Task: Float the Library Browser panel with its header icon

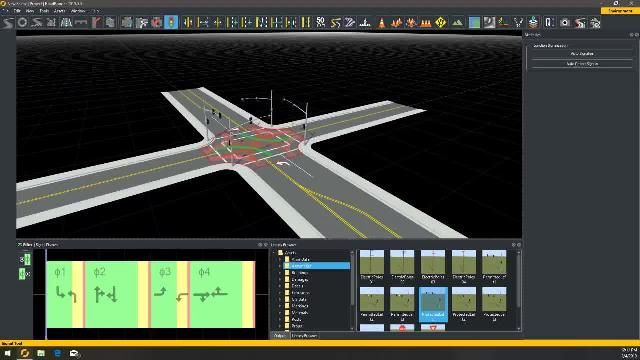Action: coord(513,245)
